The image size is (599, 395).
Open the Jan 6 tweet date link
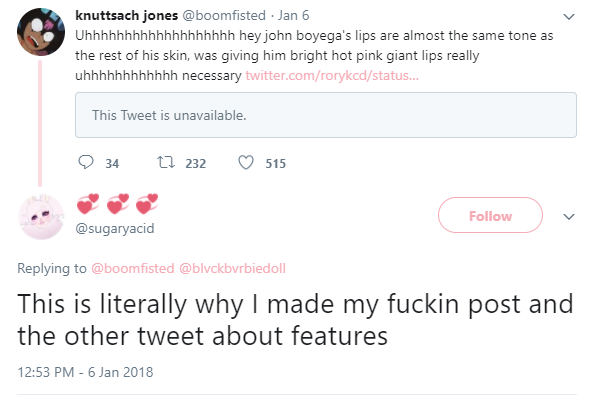tap(293, 16)
